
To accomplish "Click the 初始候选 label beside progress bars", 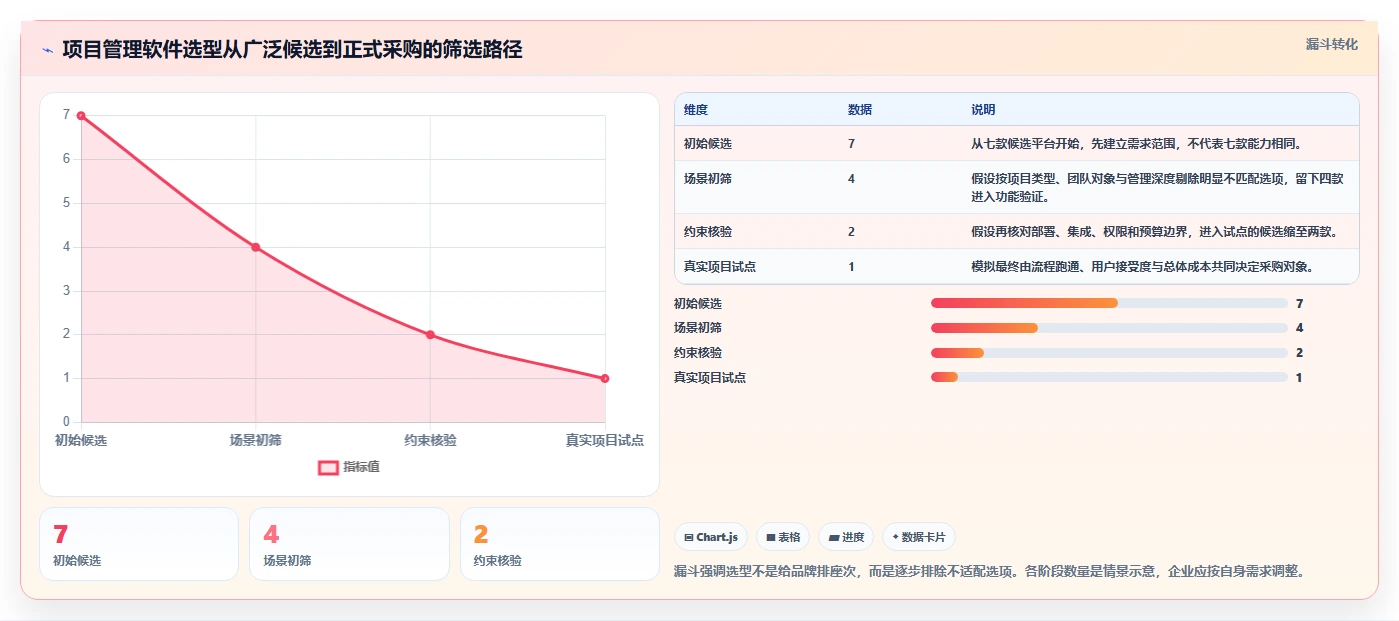I will pos(698,303).
